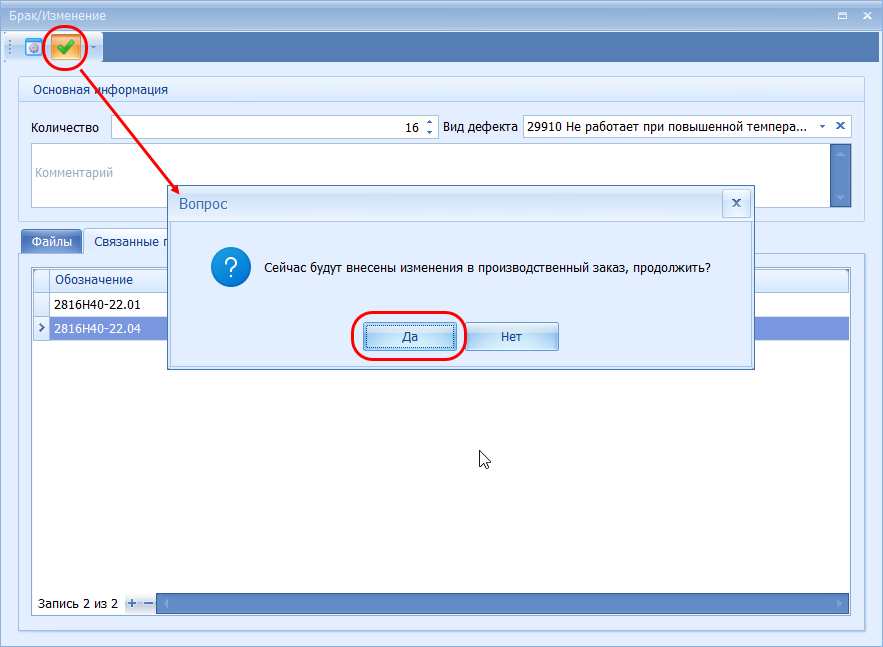Select the row 2816Н40-22.01
This screenshot has height=647, width=883.
click(x=98, y=303)
